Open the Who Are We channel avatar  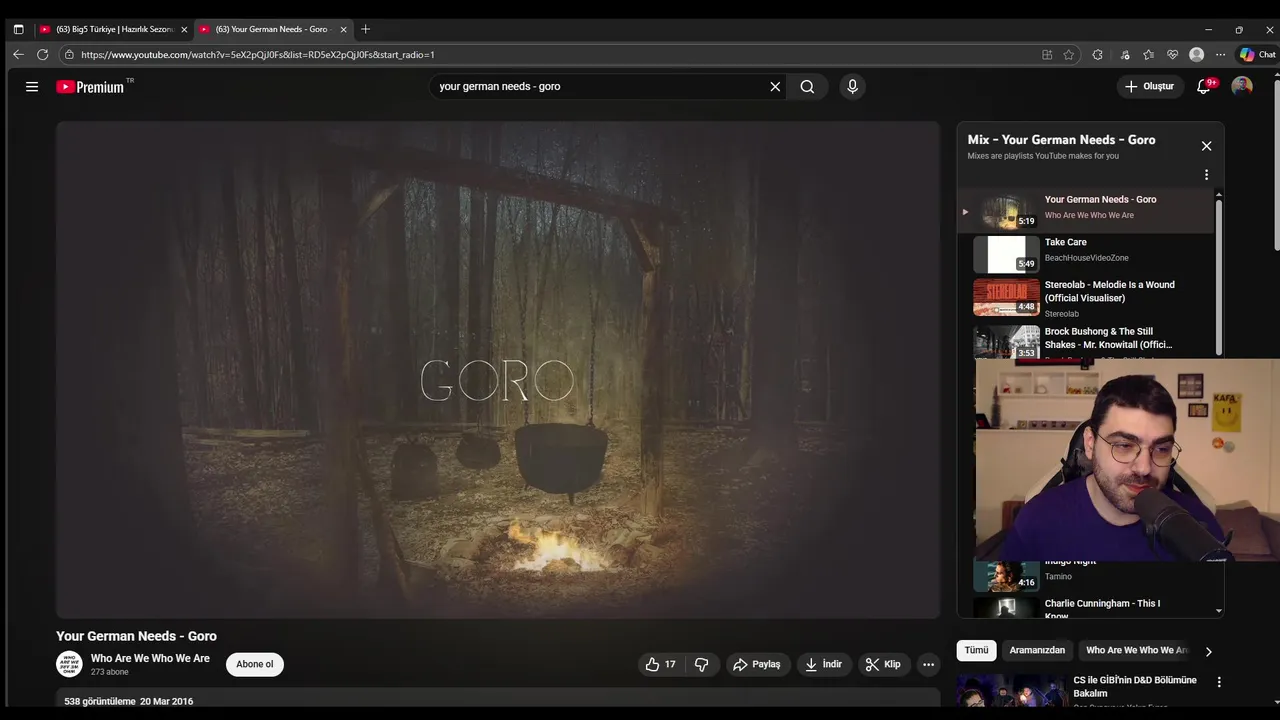coord(69,664)
